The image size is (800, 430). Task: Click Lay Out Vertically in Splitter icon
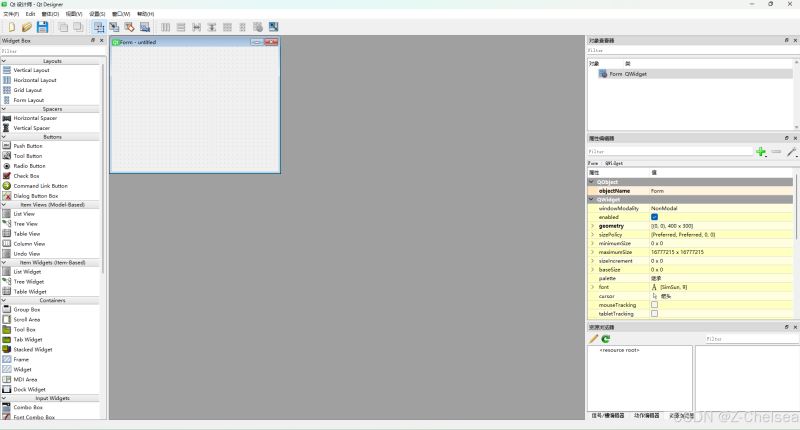[x=212, y=27]
